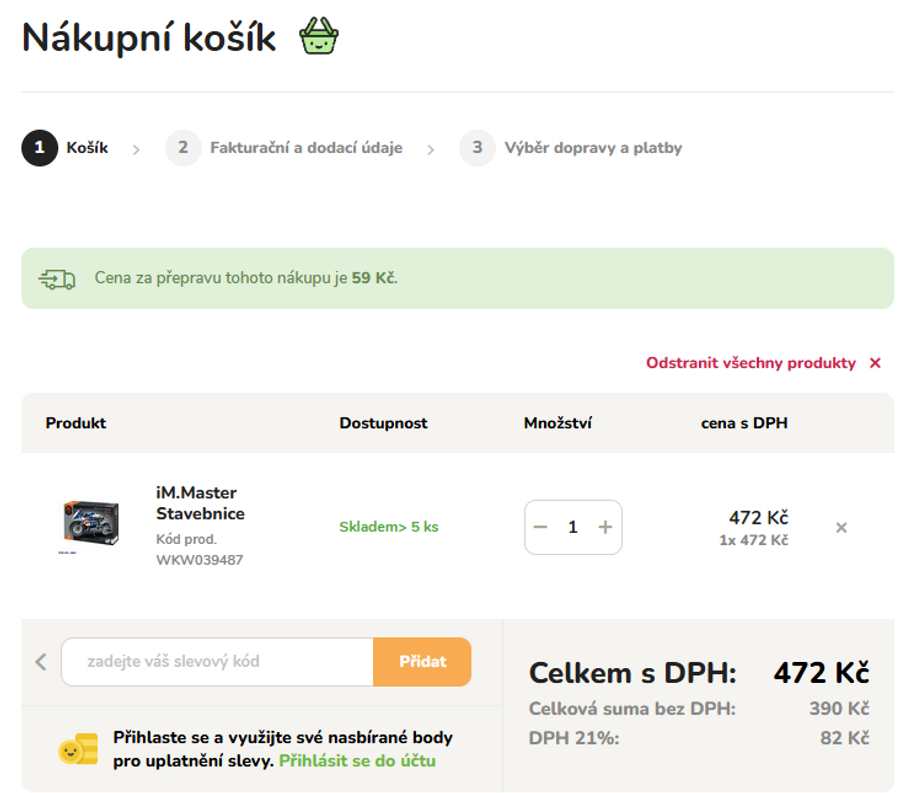Image resolution: width=900 pixels, height=793 pixels.
Task: Focus the slevový kód input field
Action: point(217,662)
